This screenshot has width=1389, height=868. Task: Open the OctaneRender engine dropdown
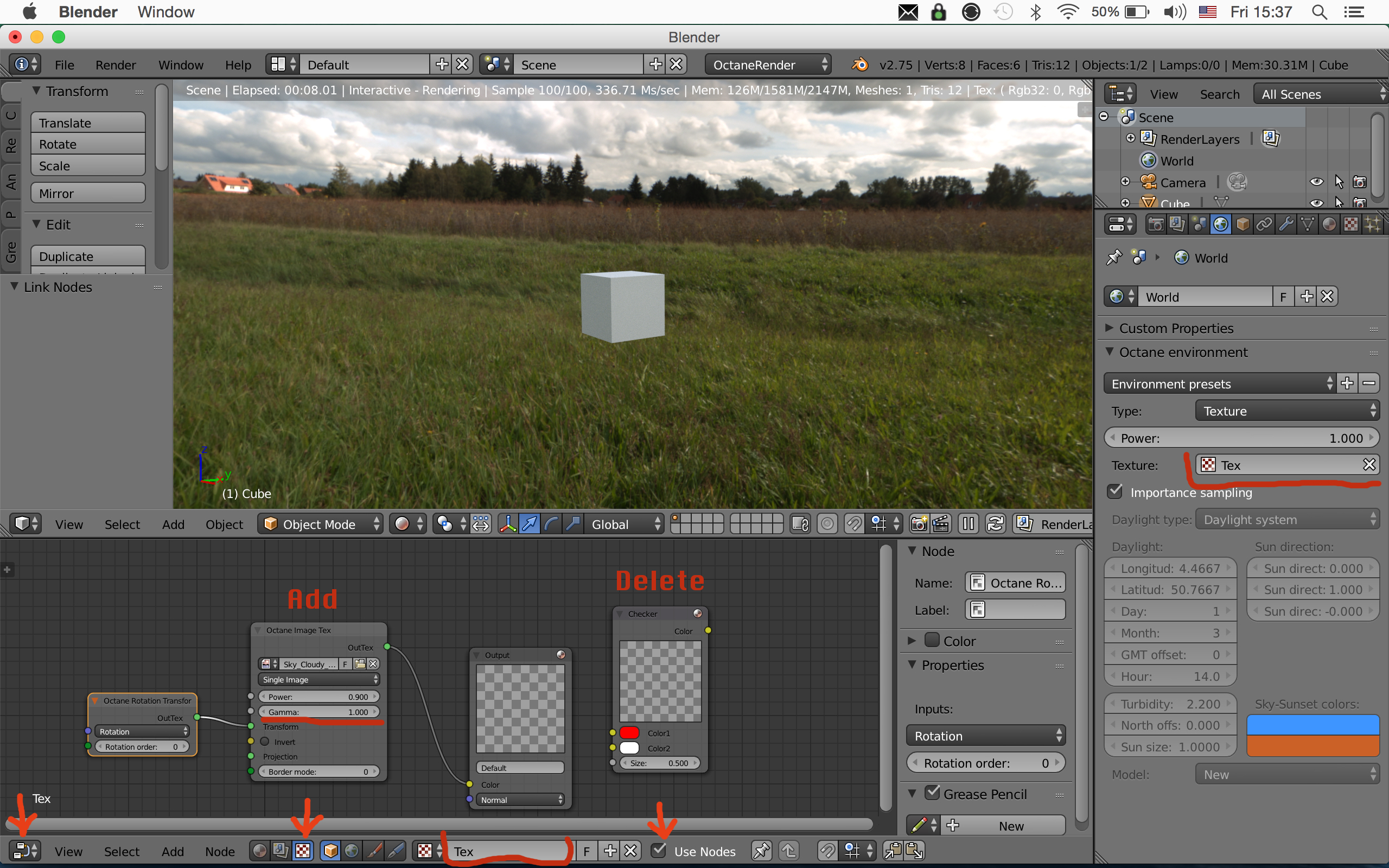(768, 65)
